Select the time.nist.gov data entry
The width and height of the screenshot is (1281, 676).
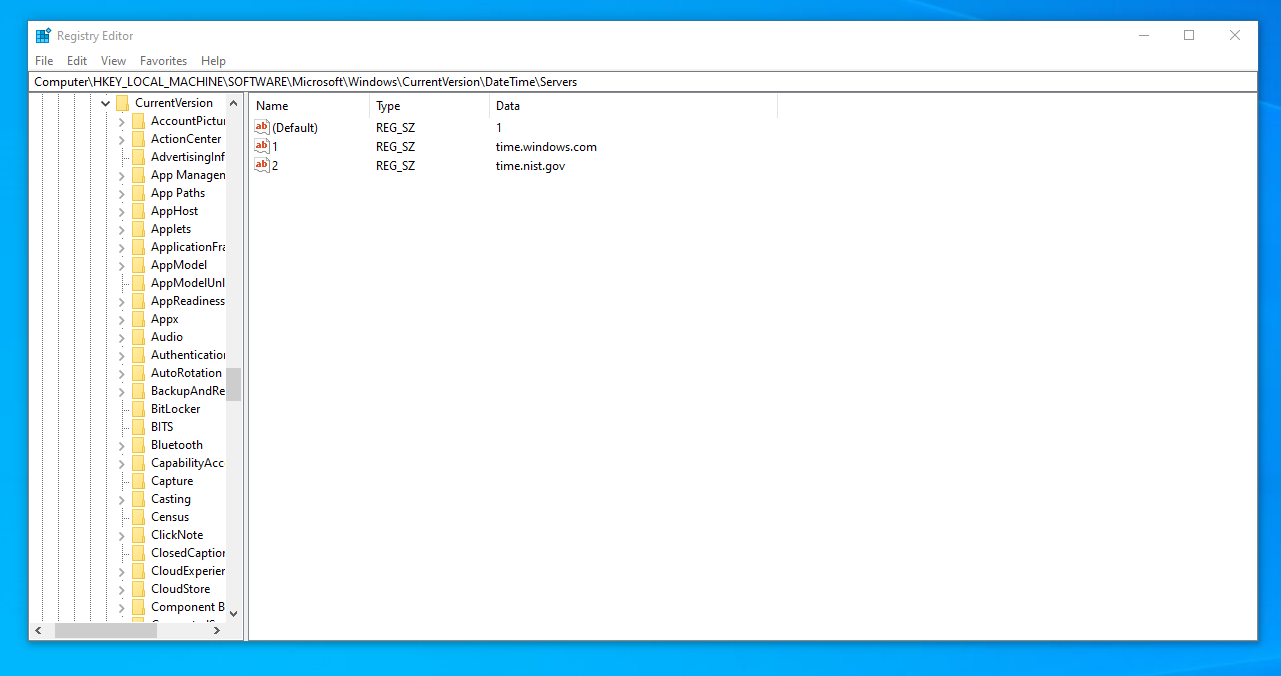[530, 166]
